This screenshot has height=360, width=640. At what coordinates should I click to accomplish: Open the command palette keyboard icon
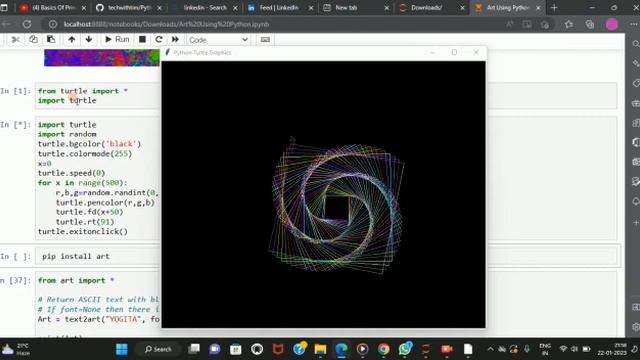click(265, 40)
